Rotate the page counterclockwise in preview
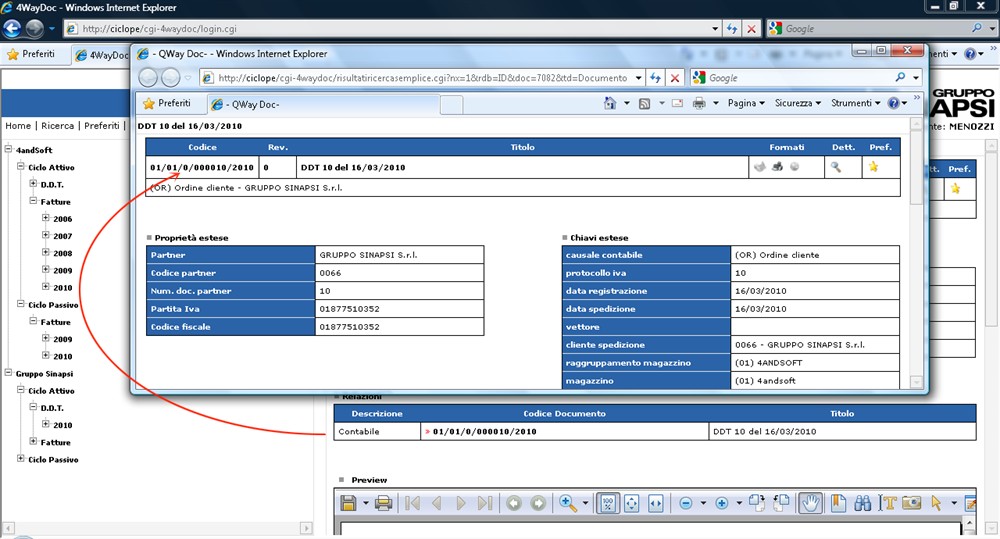1000x539 pixels. point(781,503)
